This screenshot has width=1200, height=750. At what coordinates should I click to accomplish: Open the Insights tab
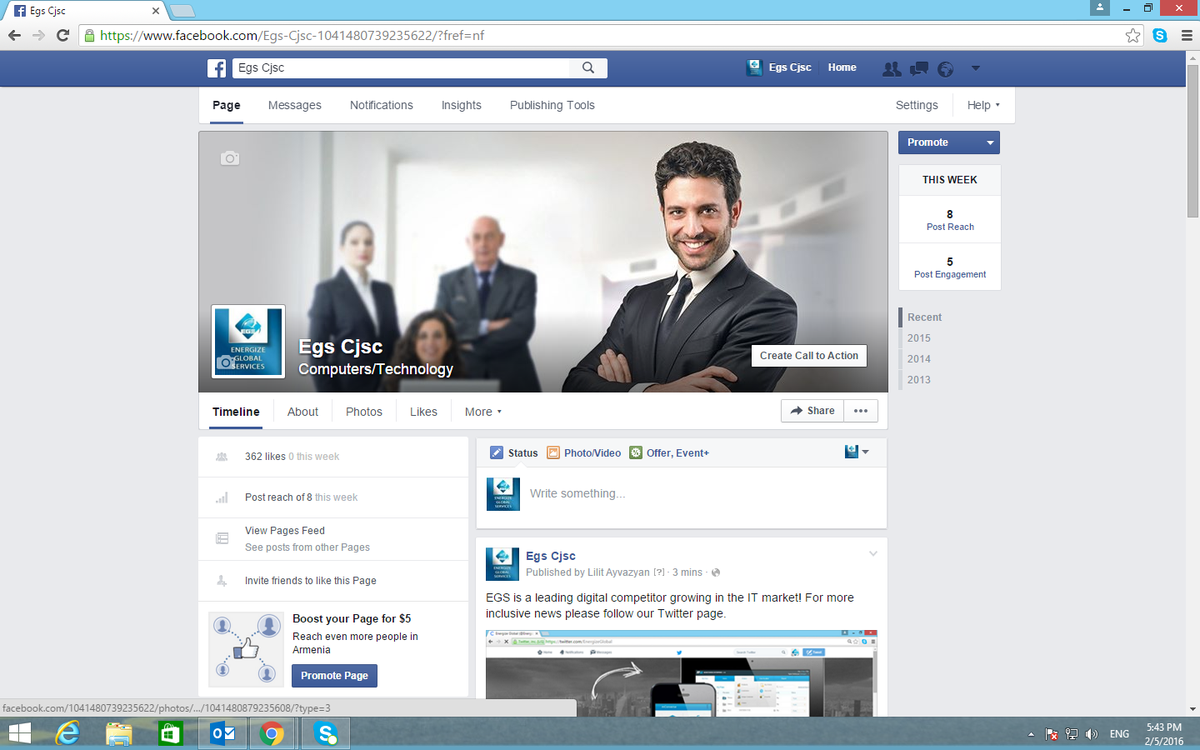coord(461,105)
